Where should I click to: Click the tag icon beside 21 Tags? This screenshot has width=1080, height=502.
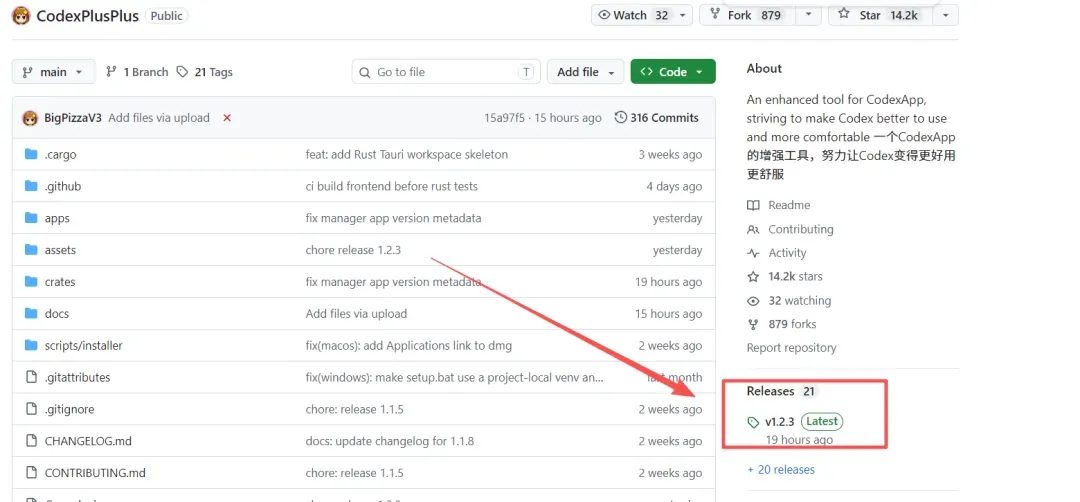183,72
